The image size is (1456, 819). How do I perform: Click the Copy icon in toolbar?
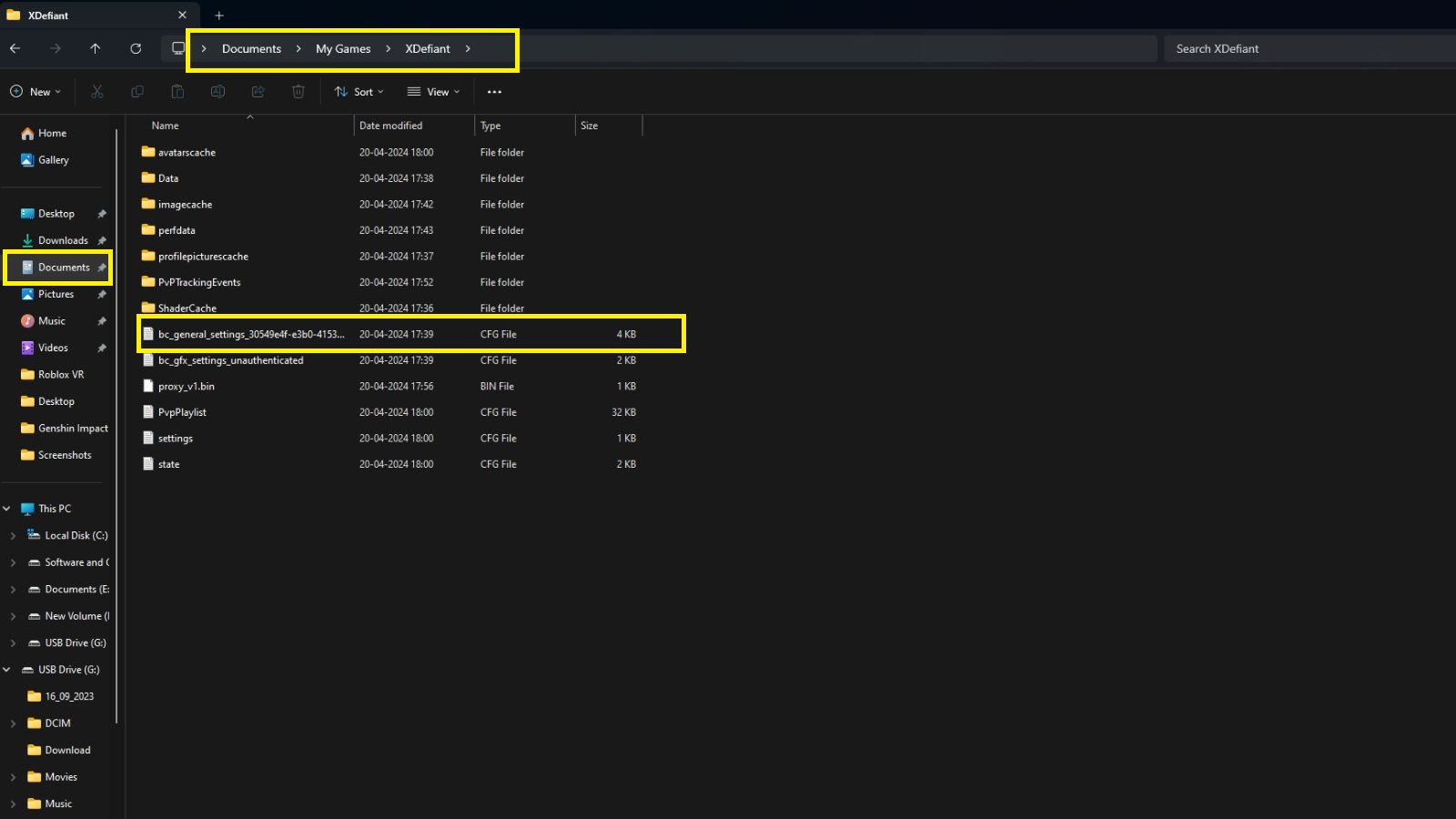[x=137, y=92]
